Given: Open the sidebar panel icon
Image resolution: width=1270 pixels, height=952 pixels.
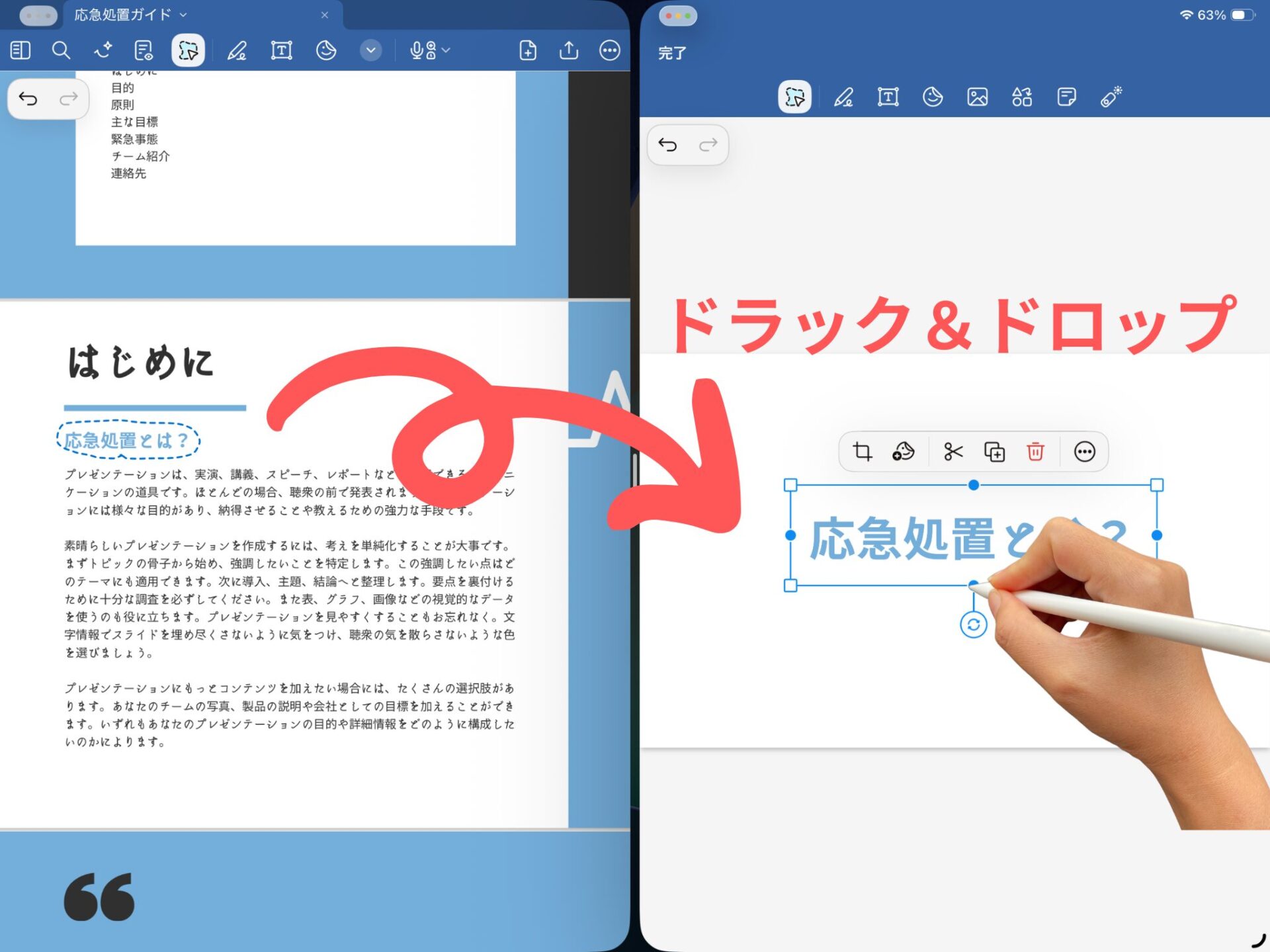Looking at the screenshot, I should pyautogui.click(x=21, y=50).
